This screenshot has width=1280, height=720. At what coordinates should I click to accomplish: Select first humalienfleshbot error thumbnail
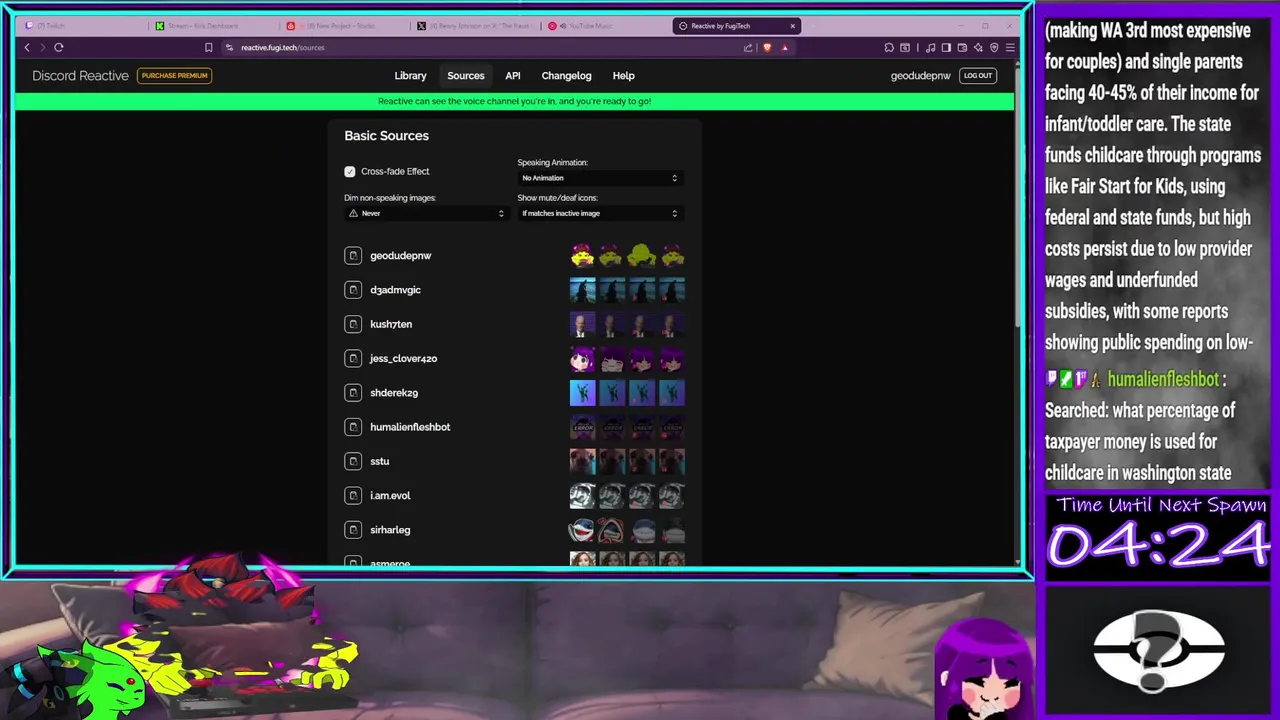tap(582, 427)
